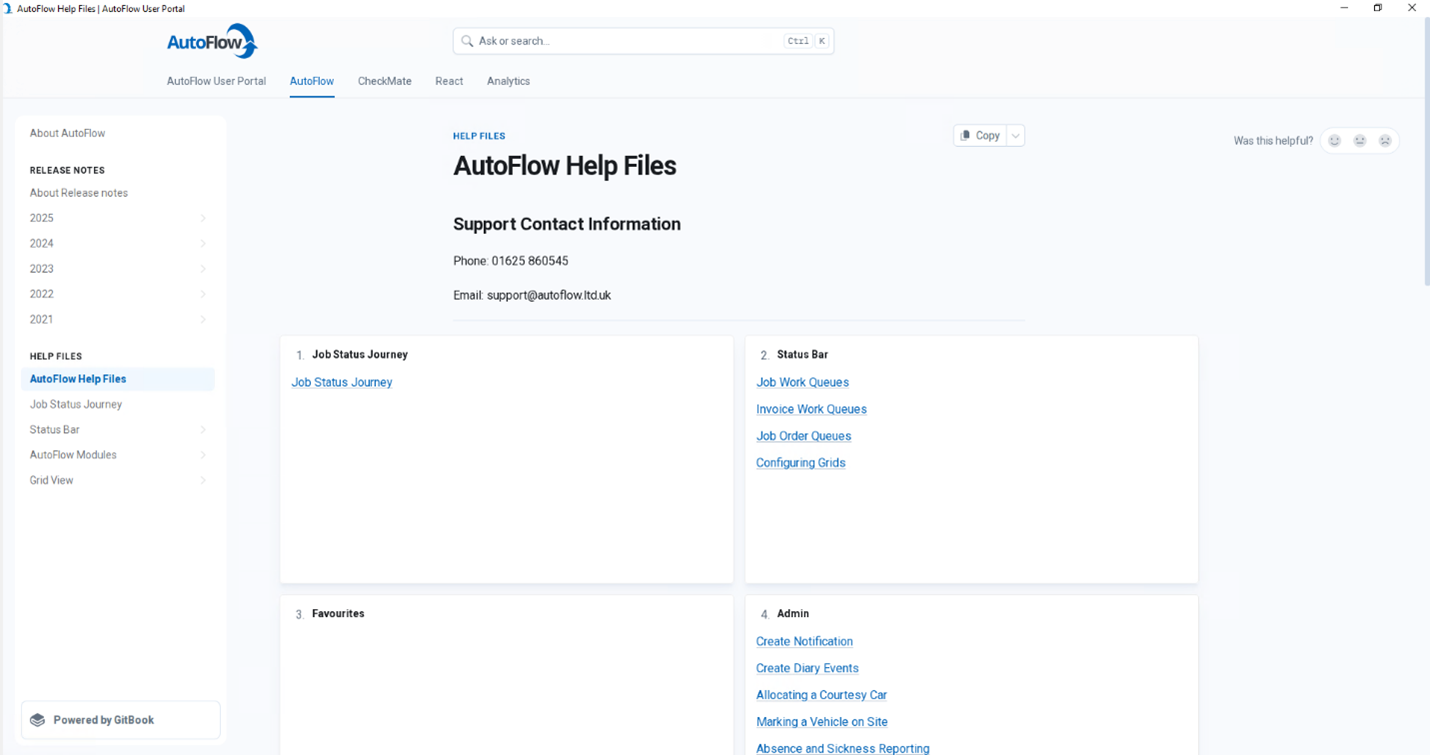
Task: Open the AutoFlow Modules sidebar entry
Action: 73,455
